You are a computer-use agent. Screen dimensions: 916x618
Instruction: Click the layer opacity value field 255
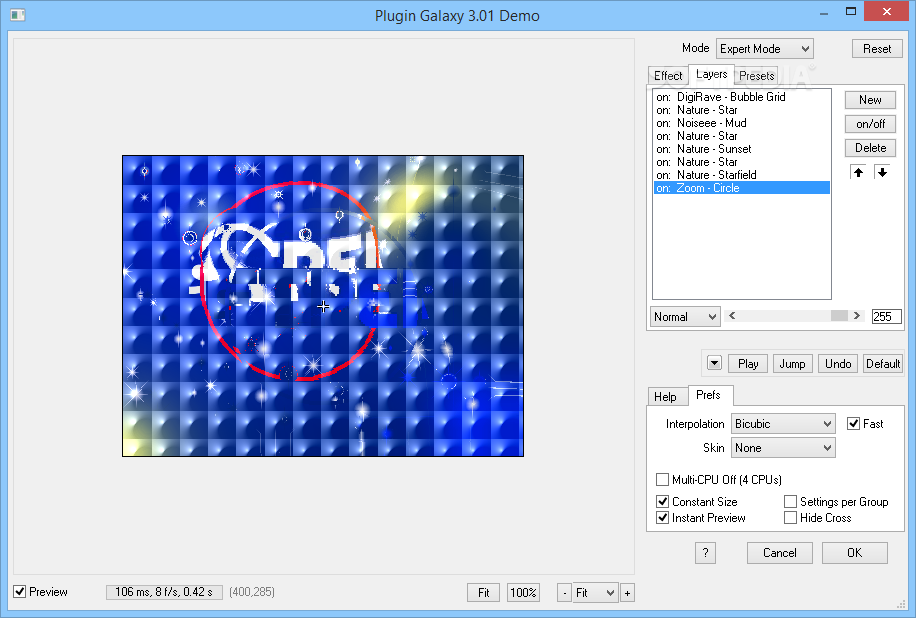(886, 317)
